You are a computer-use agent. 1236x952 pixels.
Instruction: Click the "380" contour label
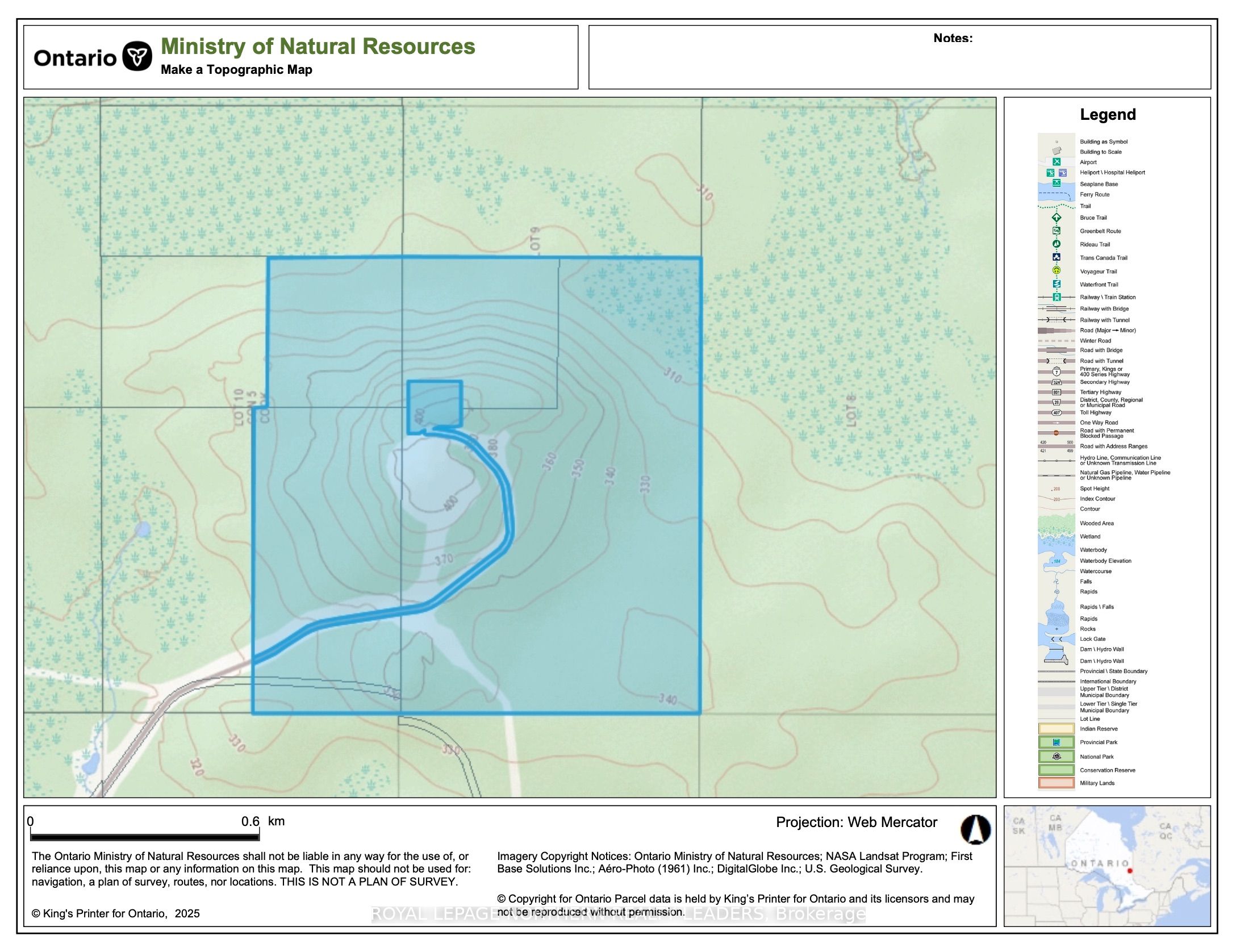tap(492, 448)
